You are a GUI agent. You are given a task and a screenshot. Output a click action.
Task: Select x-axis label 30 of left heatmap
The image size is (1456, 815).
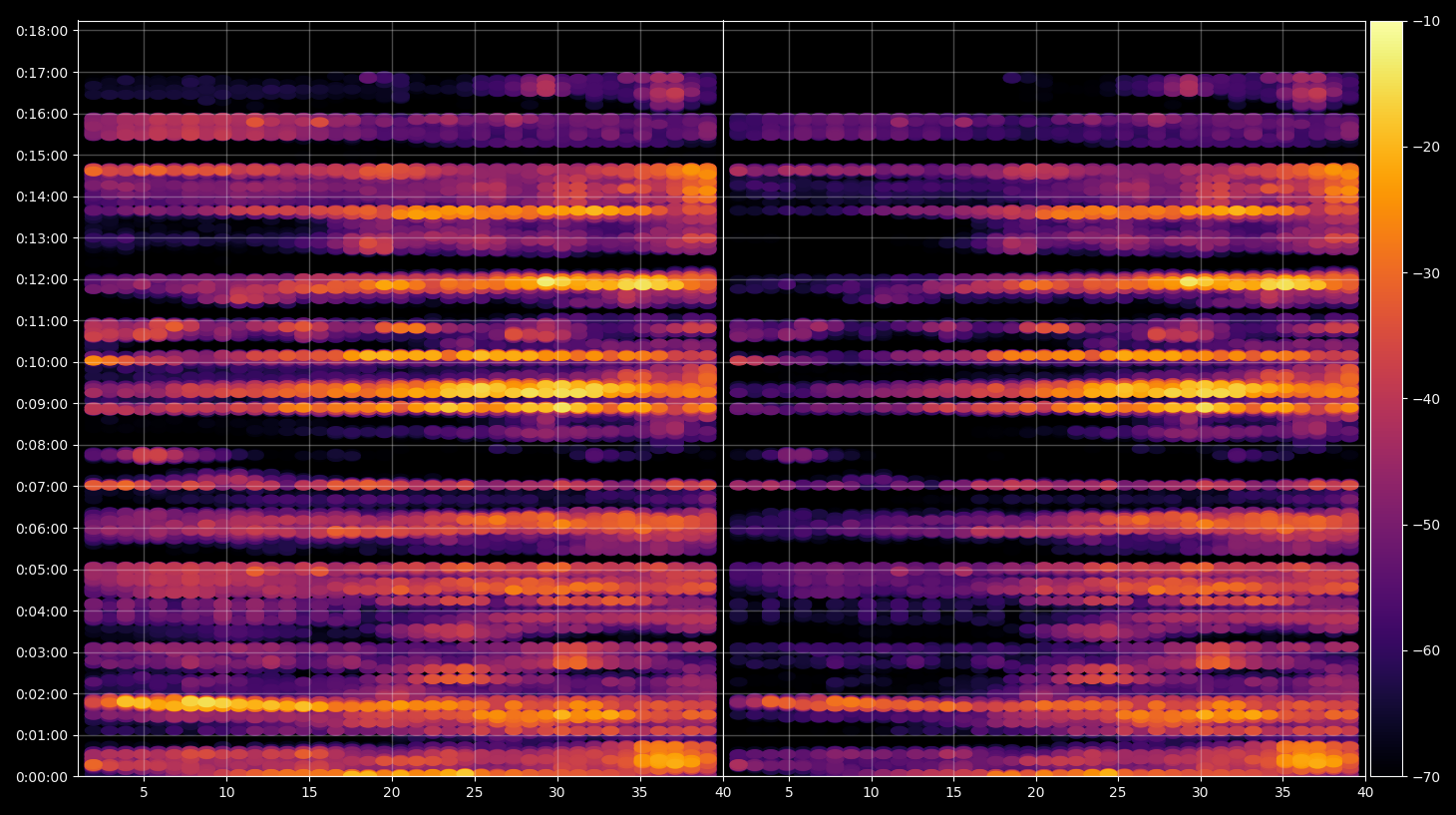click(x=556, y=793)
